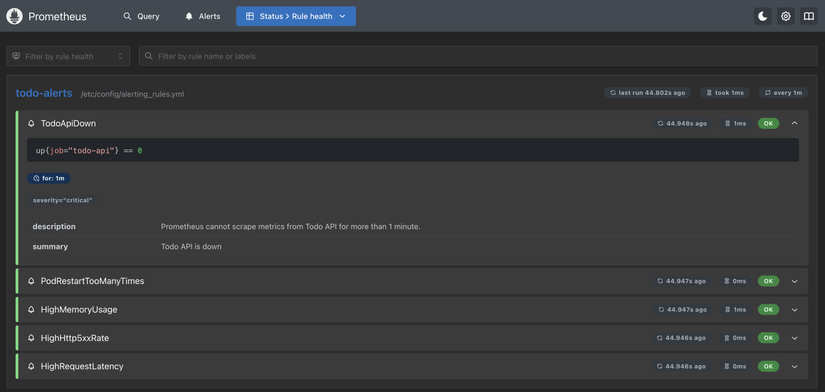This screenshot has width=825, height=392.
Task: Collapse the TodoApiDown rule
Action: click(x=794, y=124)
